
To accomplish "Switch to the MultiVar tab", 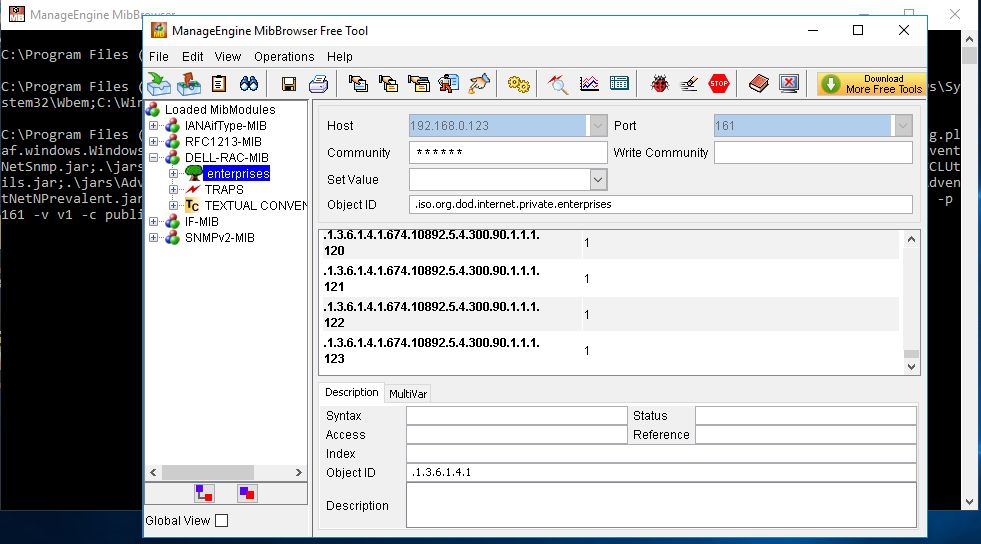I will [x=408, y=394].
